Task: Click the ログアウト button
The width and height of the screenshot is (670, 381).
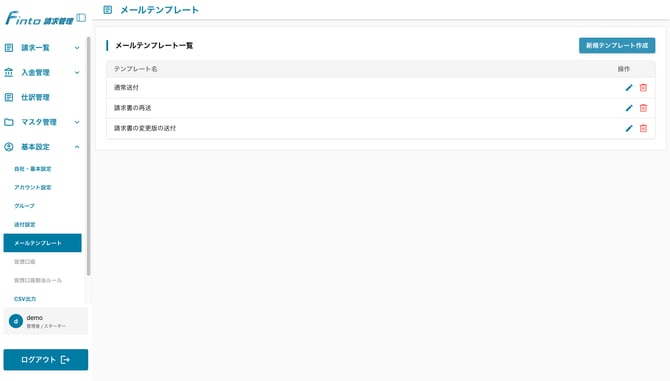Action: point(46,360)
